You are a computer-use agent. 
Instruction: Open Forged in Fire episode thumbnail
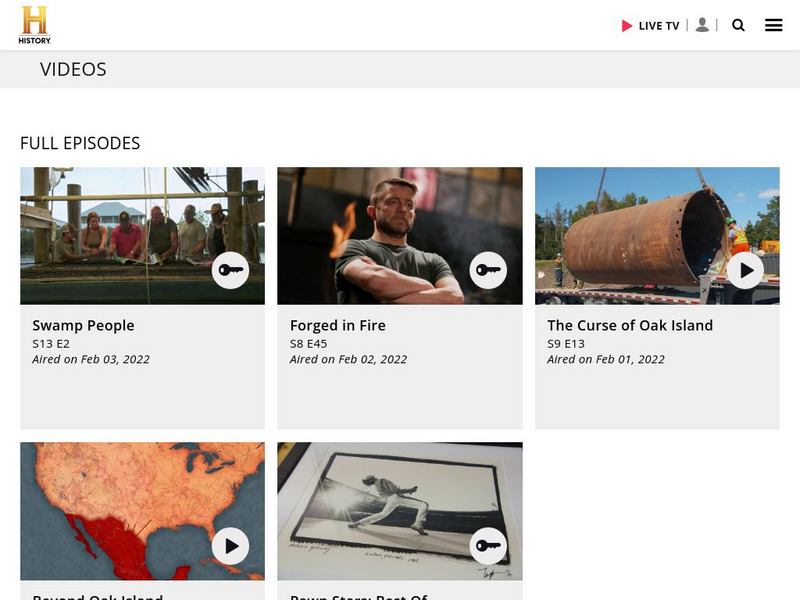click(x=400, y=236)
